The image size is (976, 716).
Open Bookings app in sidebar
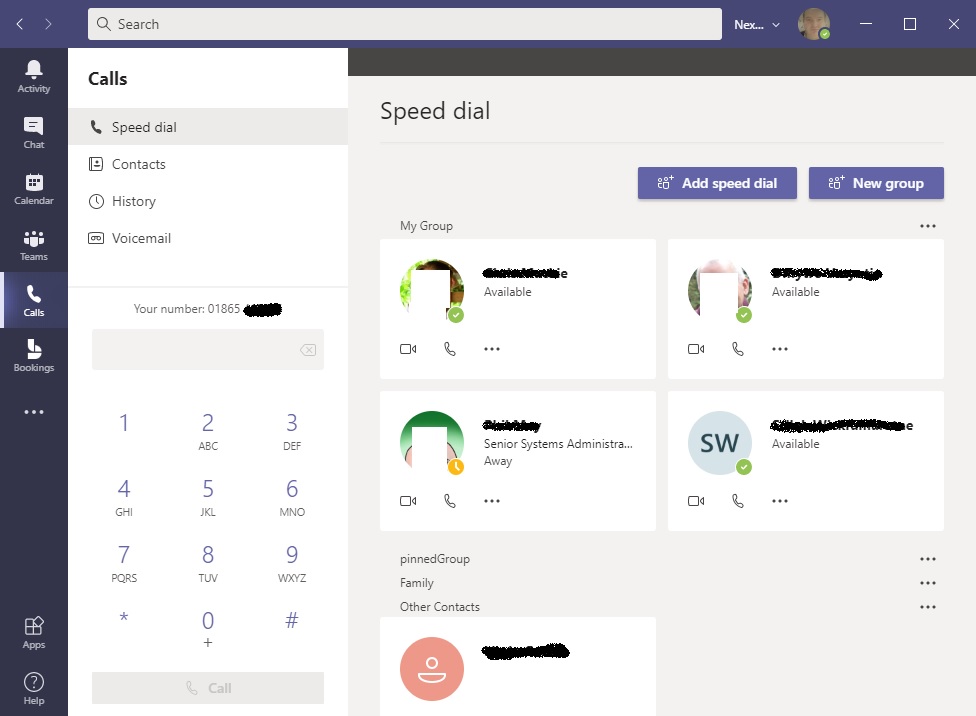pos(34,355)
